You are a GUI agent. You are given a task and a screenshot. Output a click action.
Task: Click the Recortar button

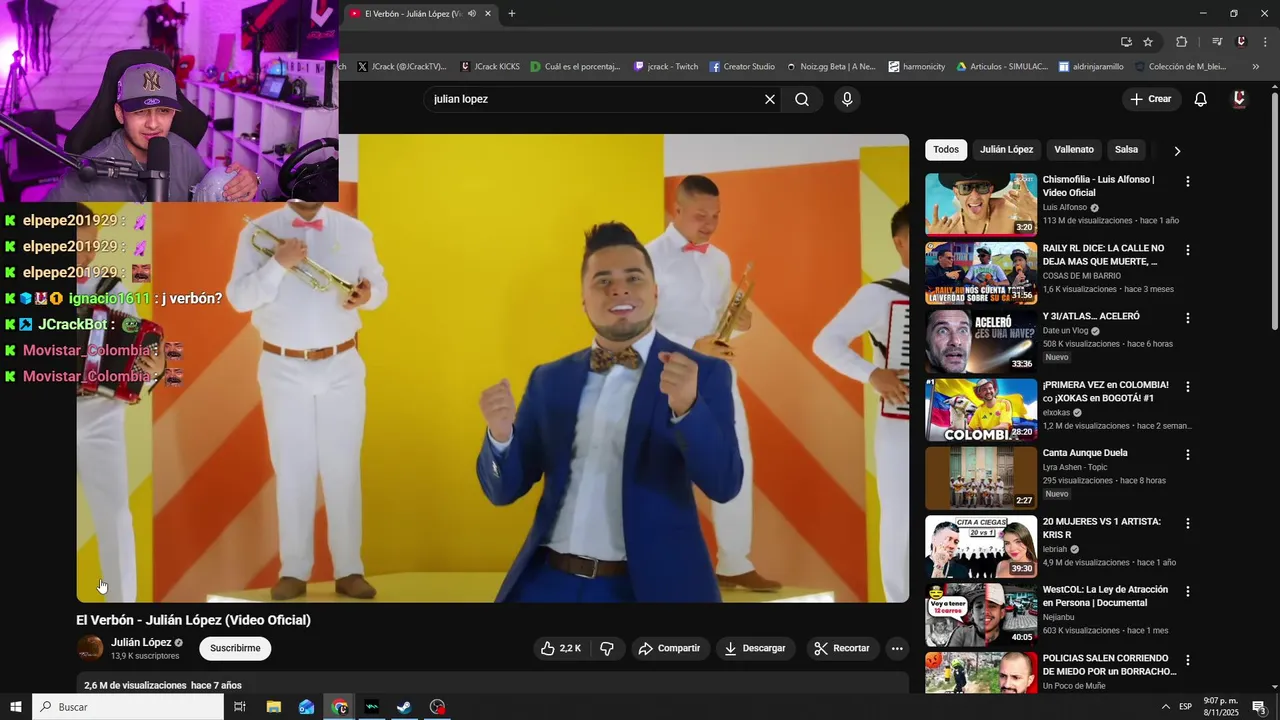pyautogui.click(x=842, y=648)
